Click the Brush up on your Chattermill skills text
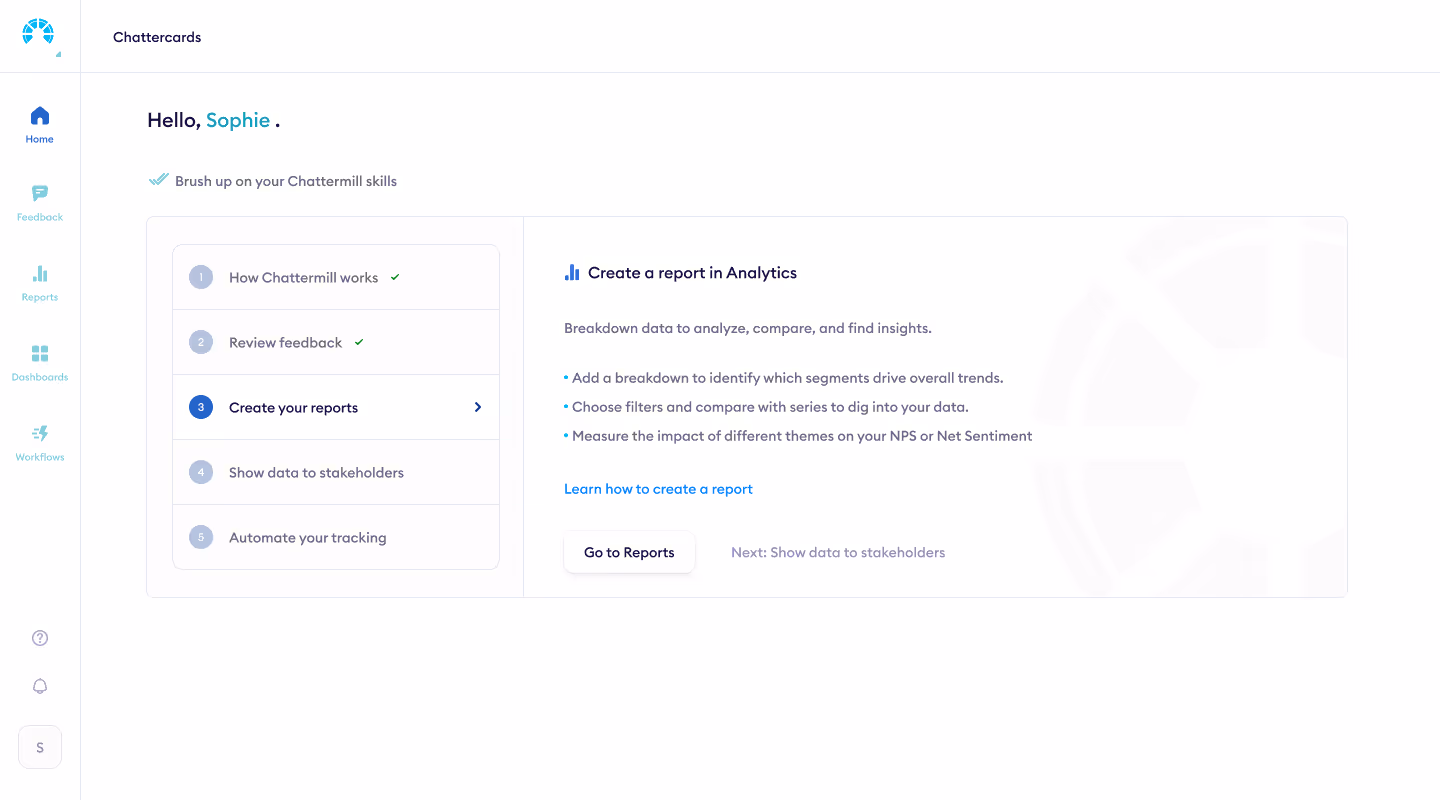 [x=286, y=181]
